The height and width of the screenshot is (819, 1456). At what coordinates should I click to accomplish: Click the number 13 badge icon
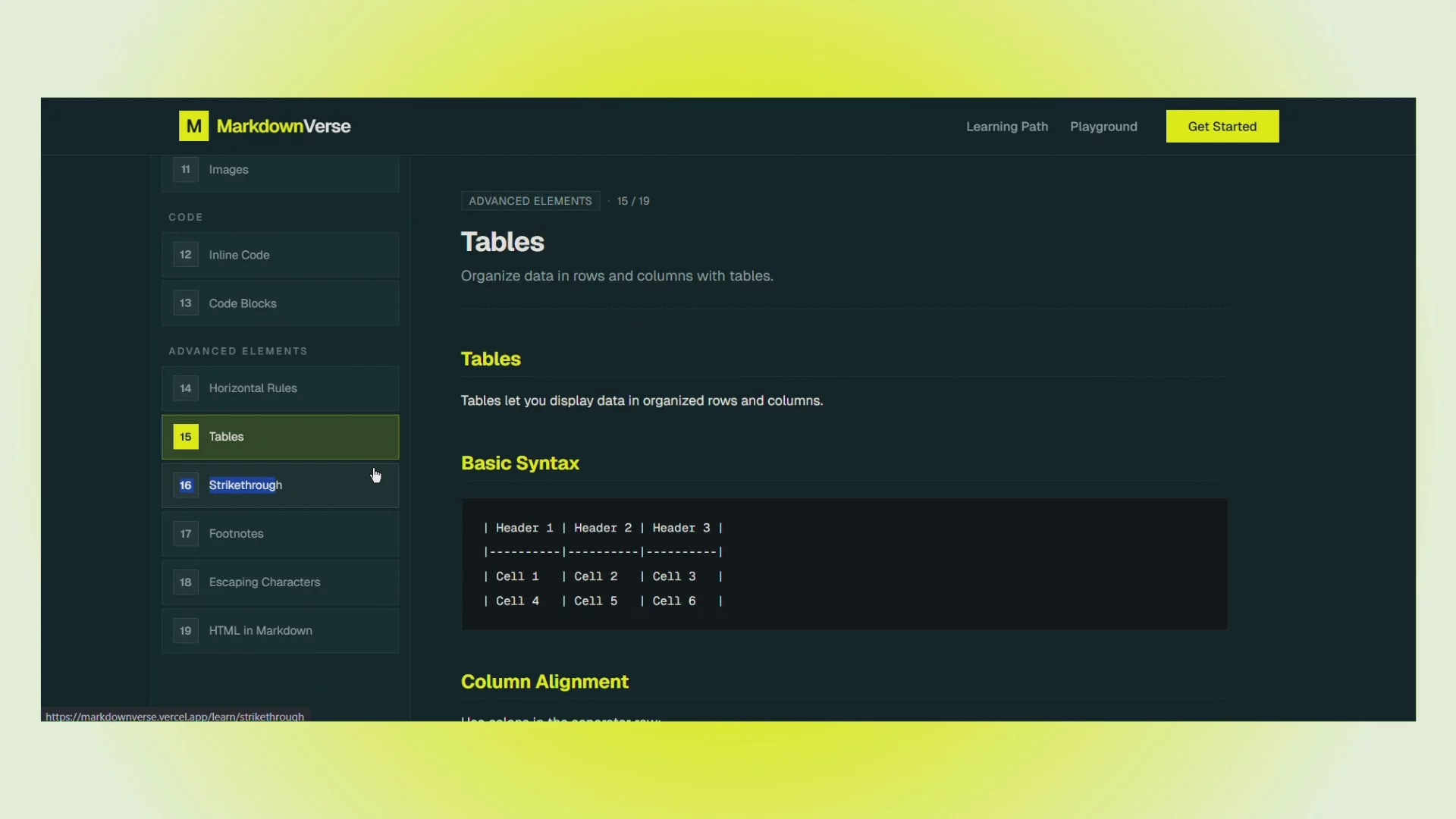point(186,303)
